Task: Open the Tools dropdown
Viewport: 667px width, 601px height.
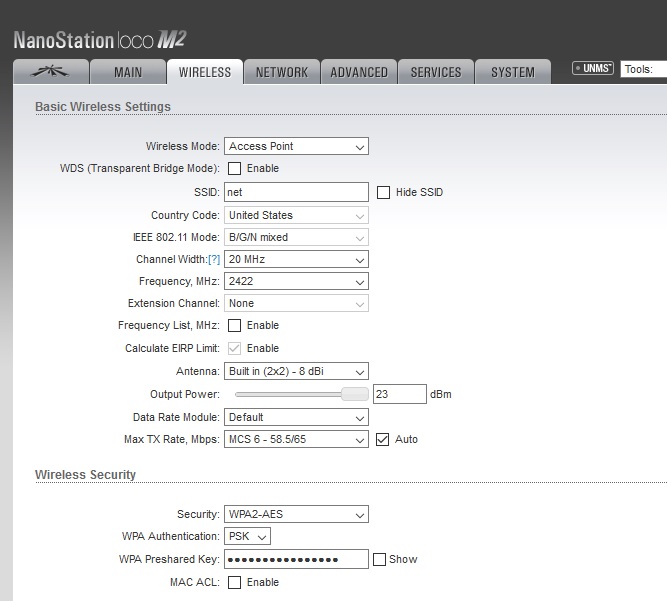Action: 644,69
